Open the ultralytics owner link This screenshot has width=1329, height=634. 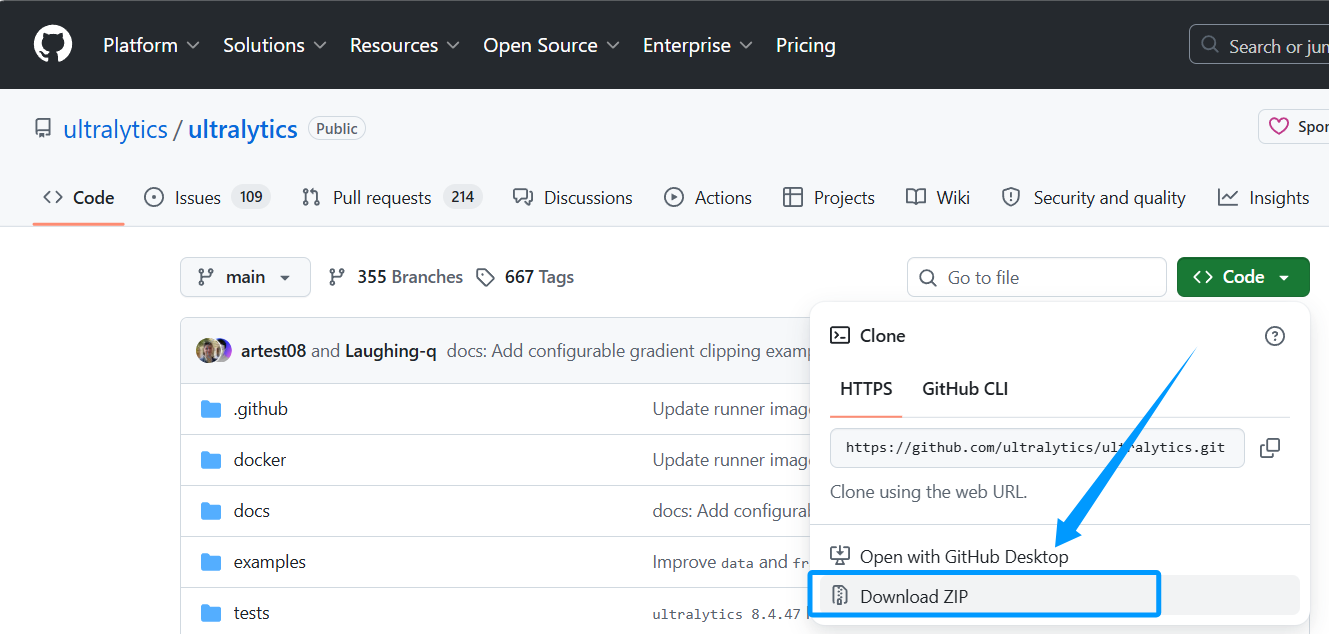click(115, 129)
